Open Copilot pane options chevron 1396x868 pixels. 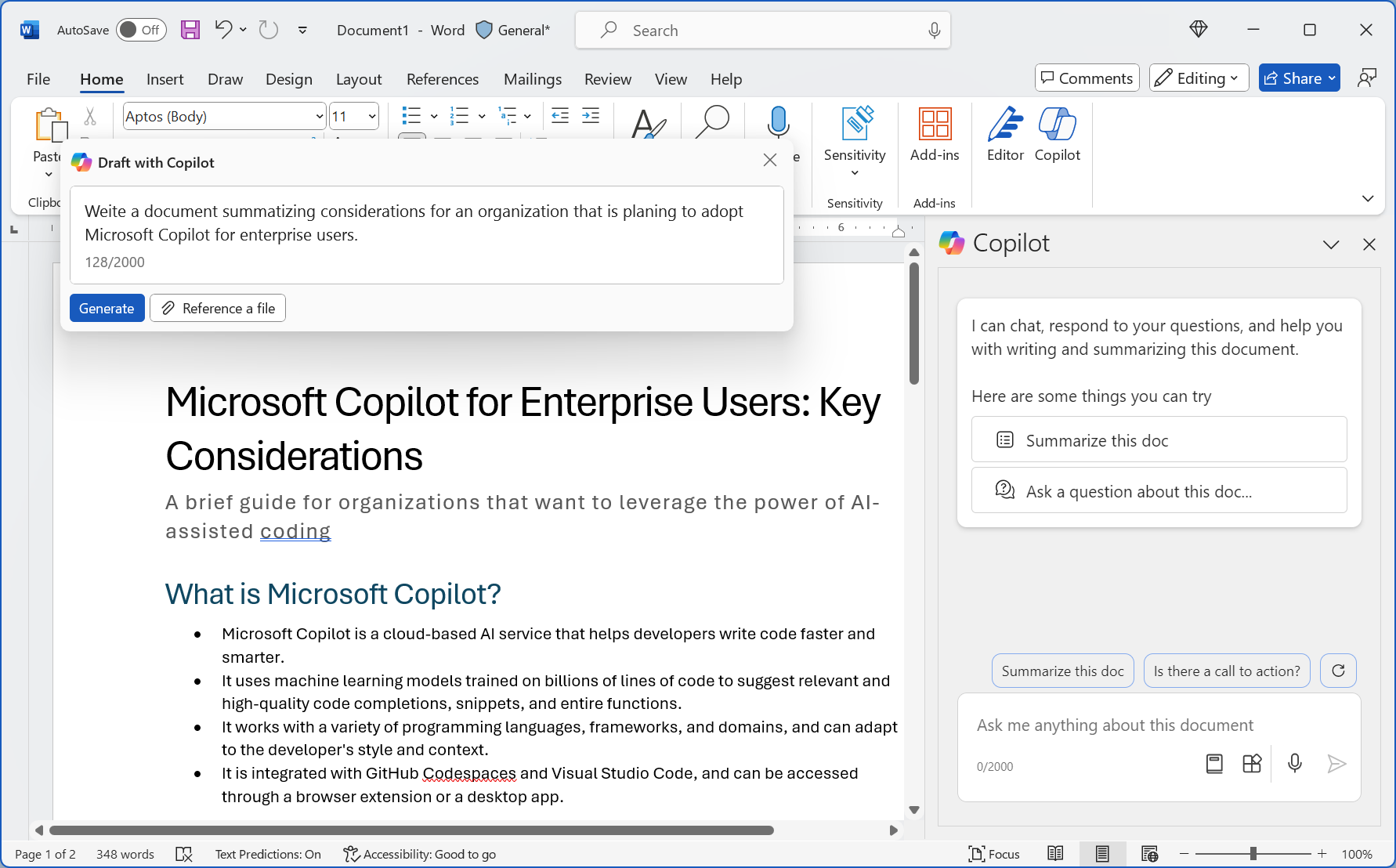[x=1331, y=244]
